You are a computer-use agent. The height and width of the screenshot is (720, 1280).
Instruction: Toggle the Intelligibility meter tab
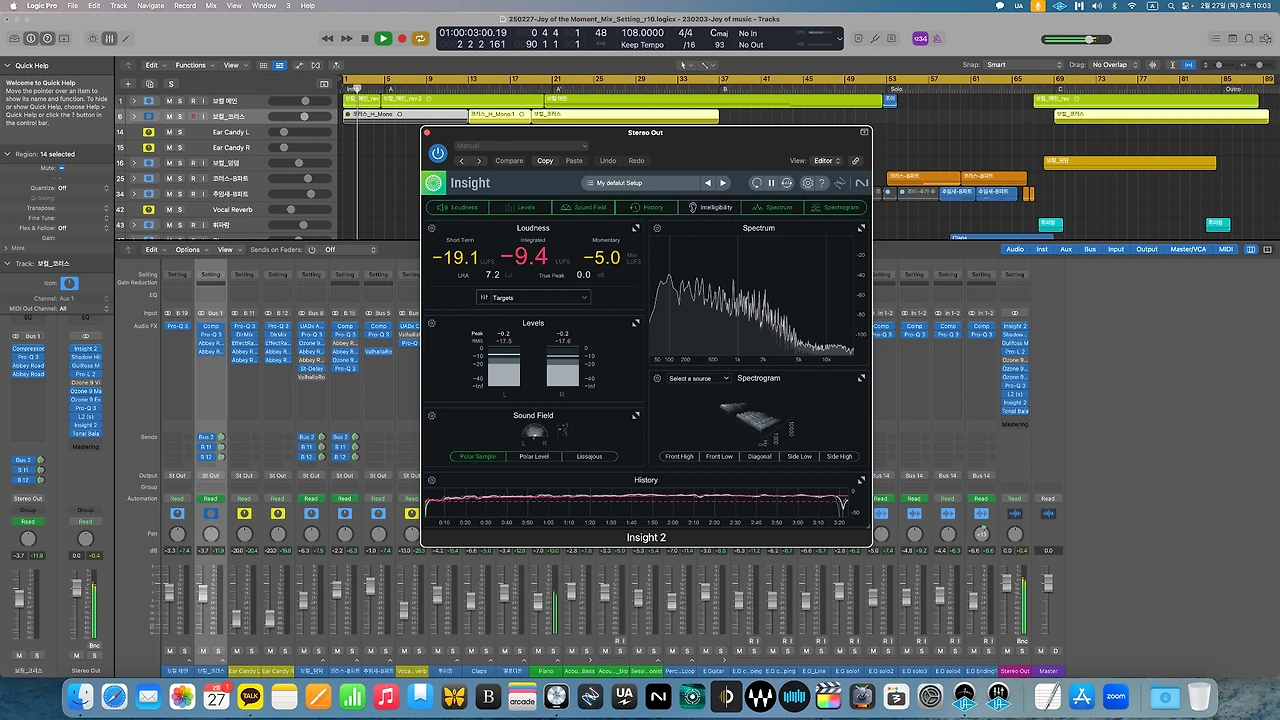(x=710, y=207)
